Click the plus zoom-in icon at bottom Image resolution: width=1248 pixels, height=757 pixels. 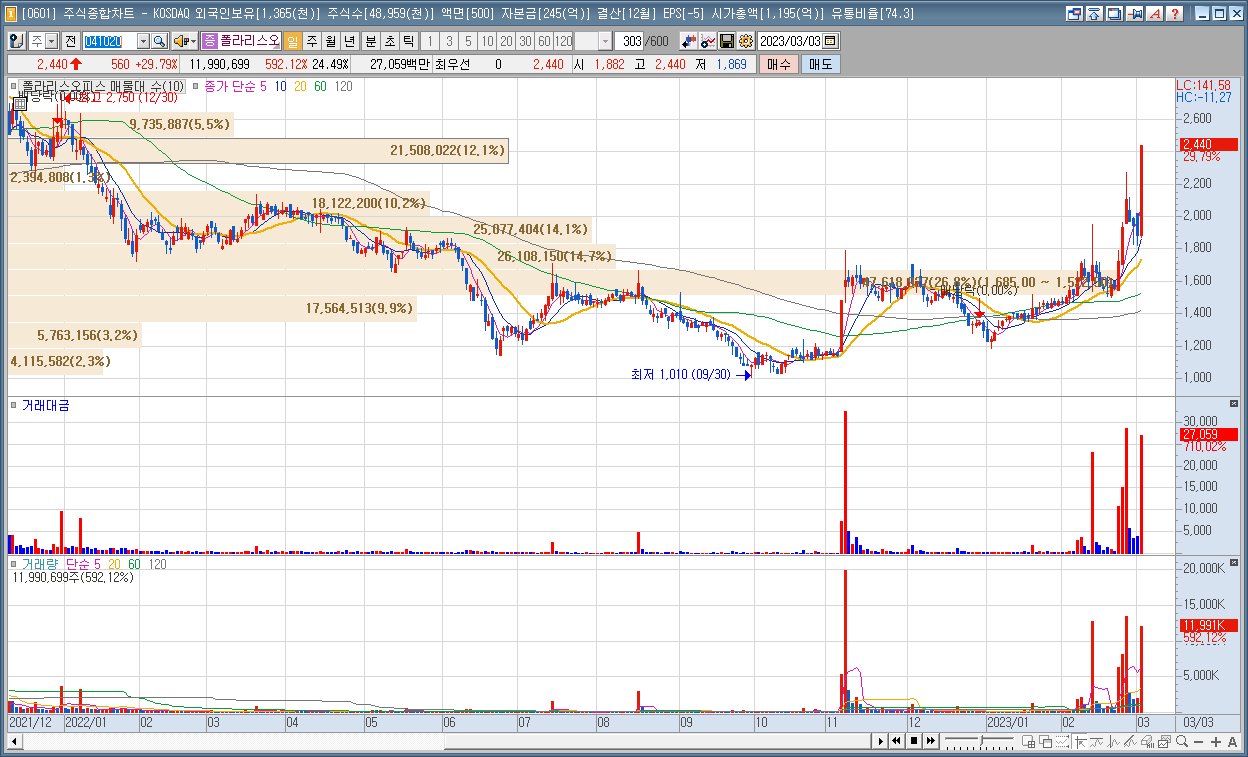click(x=1216, y=741)
